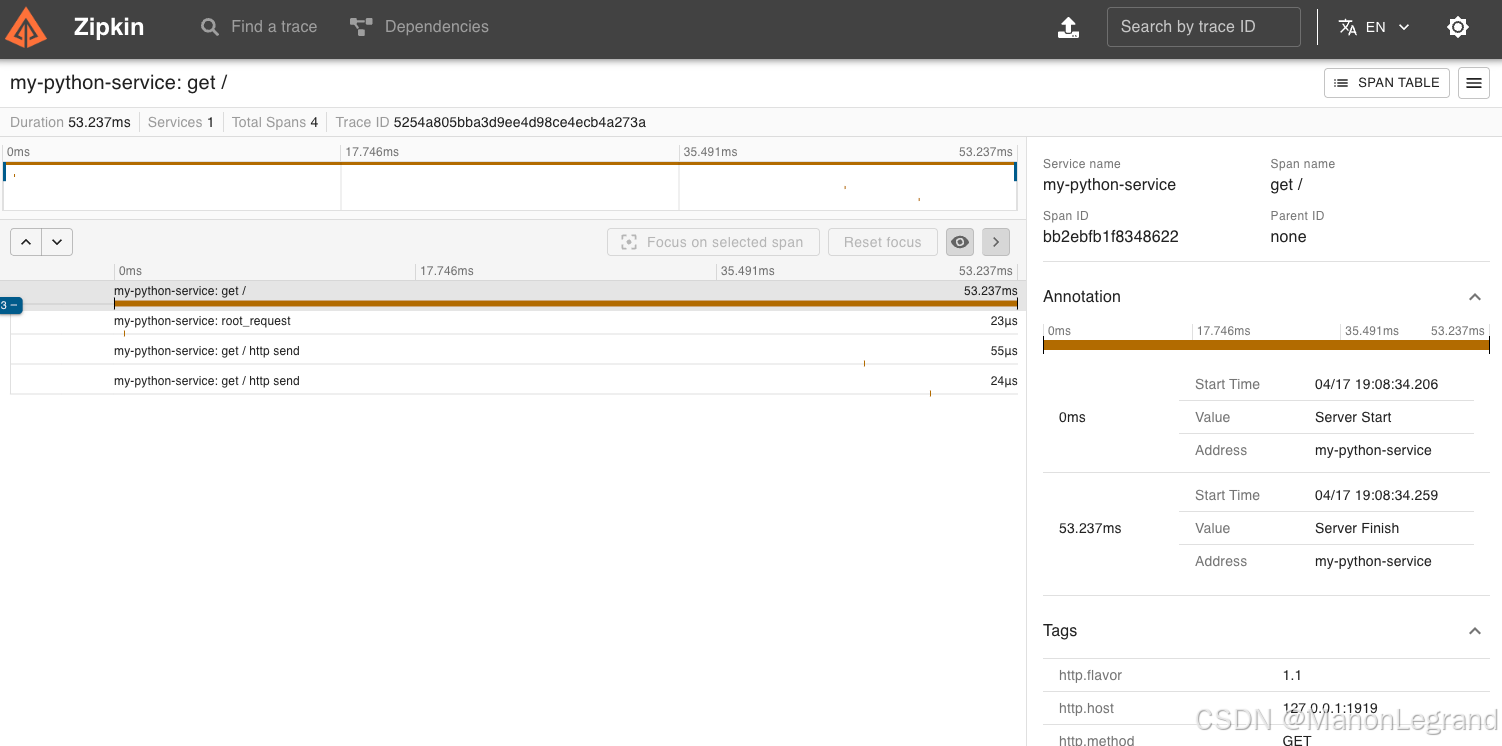Click the Total Spans 4 label
The image size is (1502, 746).
pyautogui.click(x=275, y=122)
